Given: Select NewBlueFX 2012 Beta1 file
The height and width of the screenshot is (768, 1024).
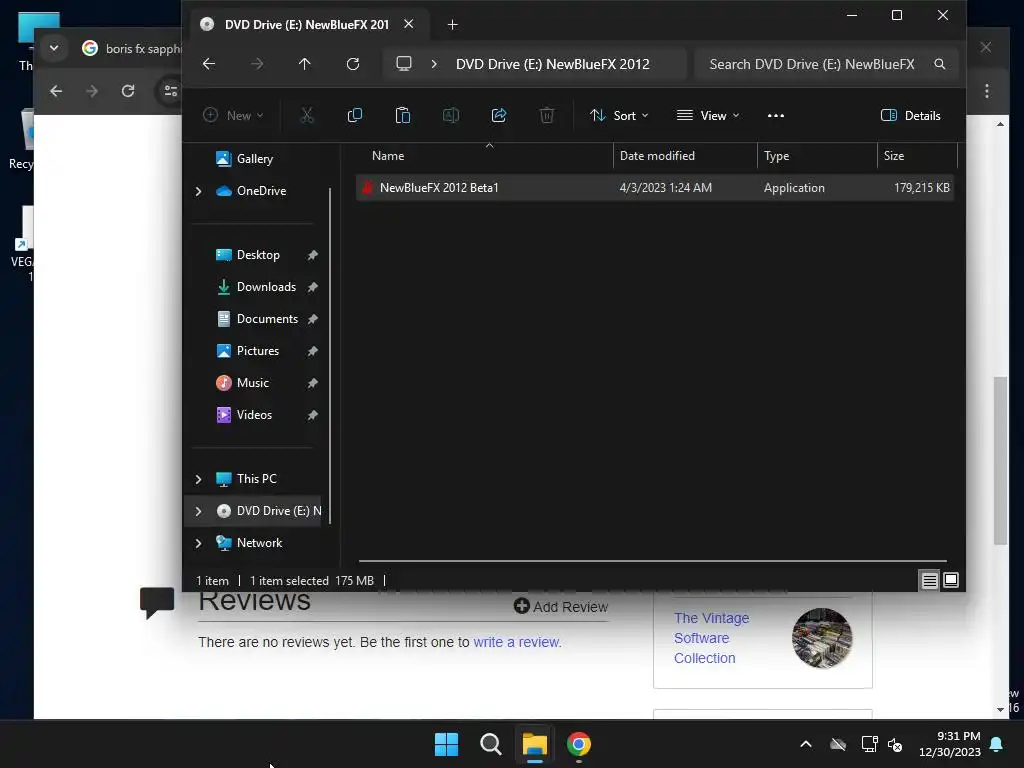Looking at the screenshot, I should [655, 187].
